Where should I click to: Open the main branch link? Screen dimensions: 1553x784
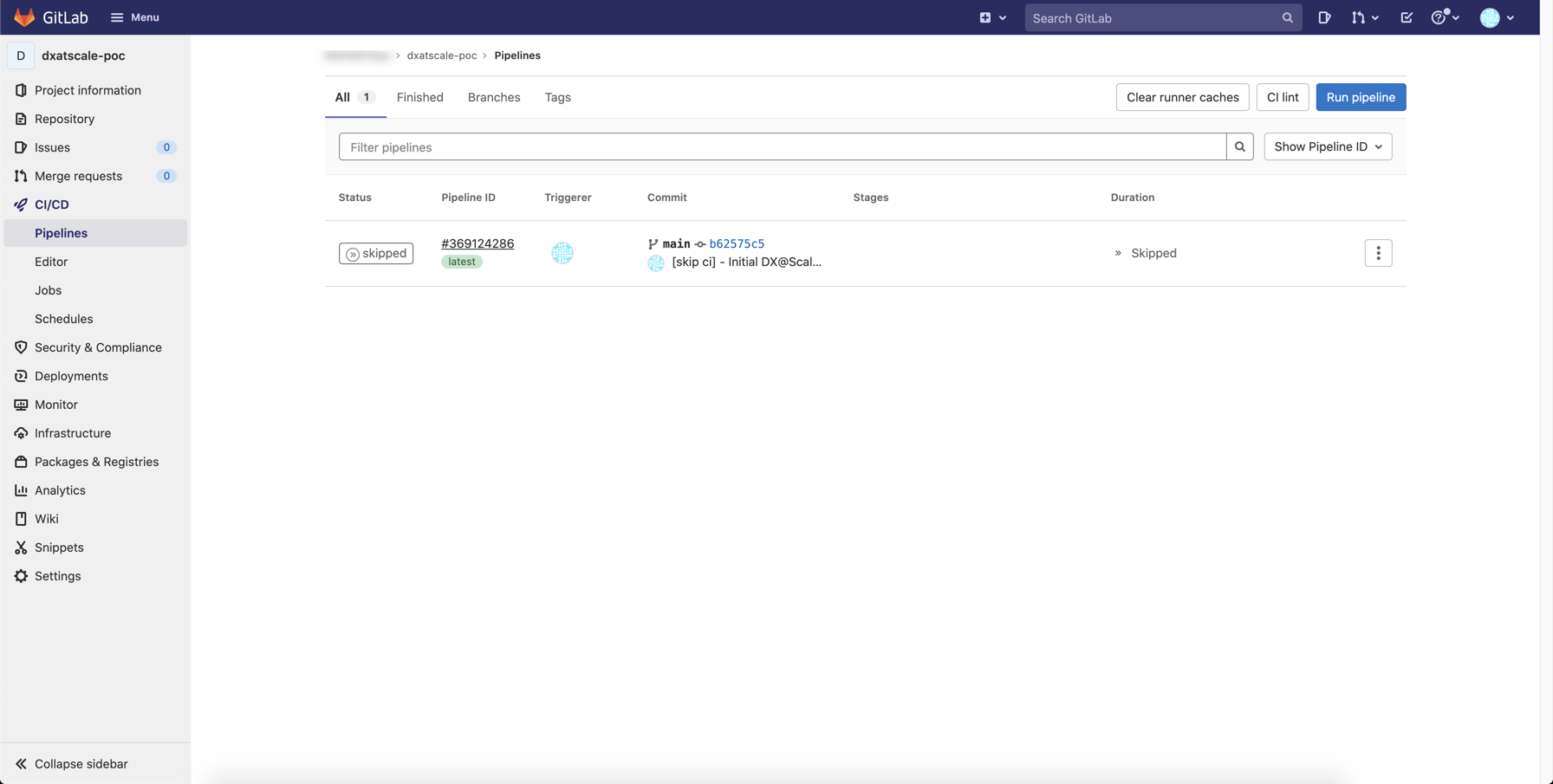coord(676,243)
